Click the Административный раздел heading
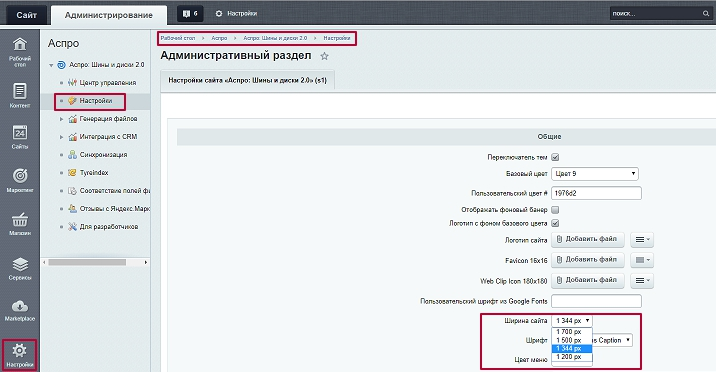 pos(236,56)
